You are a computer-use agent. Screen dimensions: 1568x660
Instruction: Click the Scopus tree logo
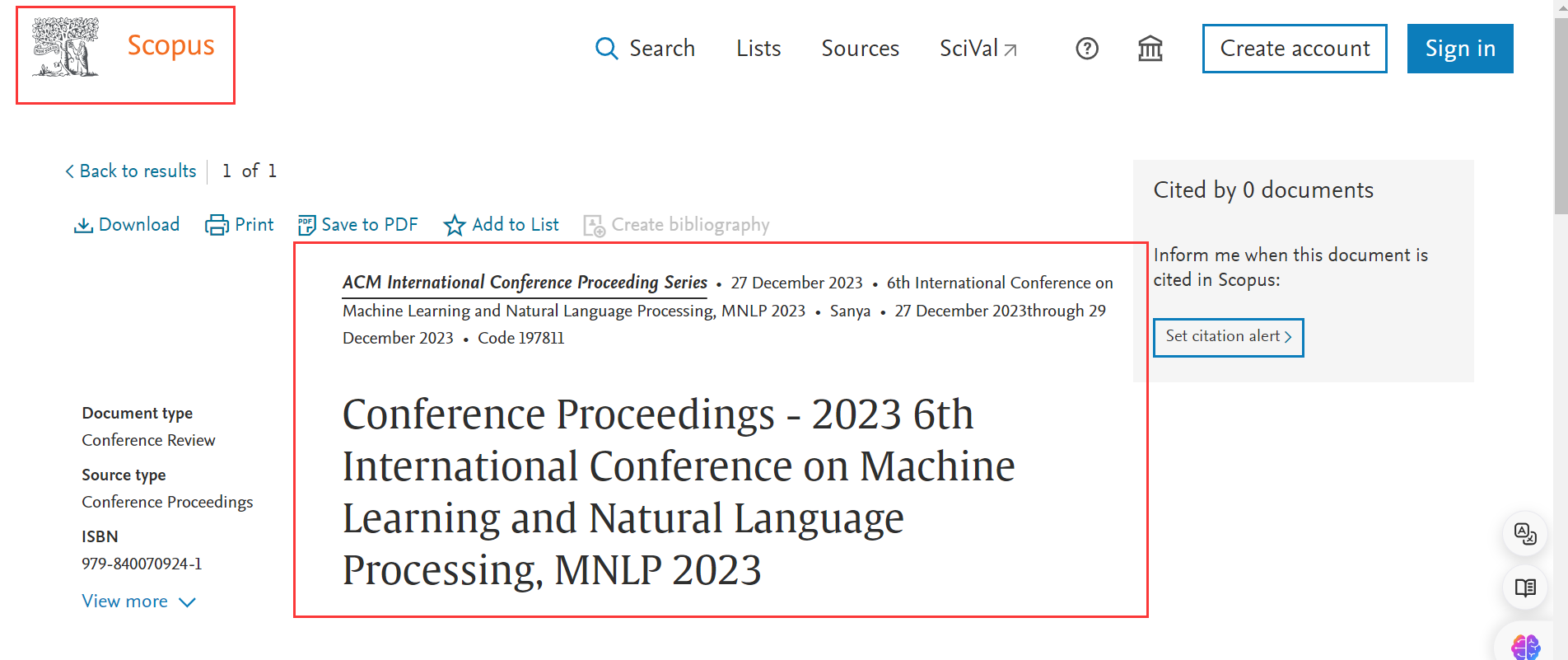pyautogui.click(x=65, y=47)
